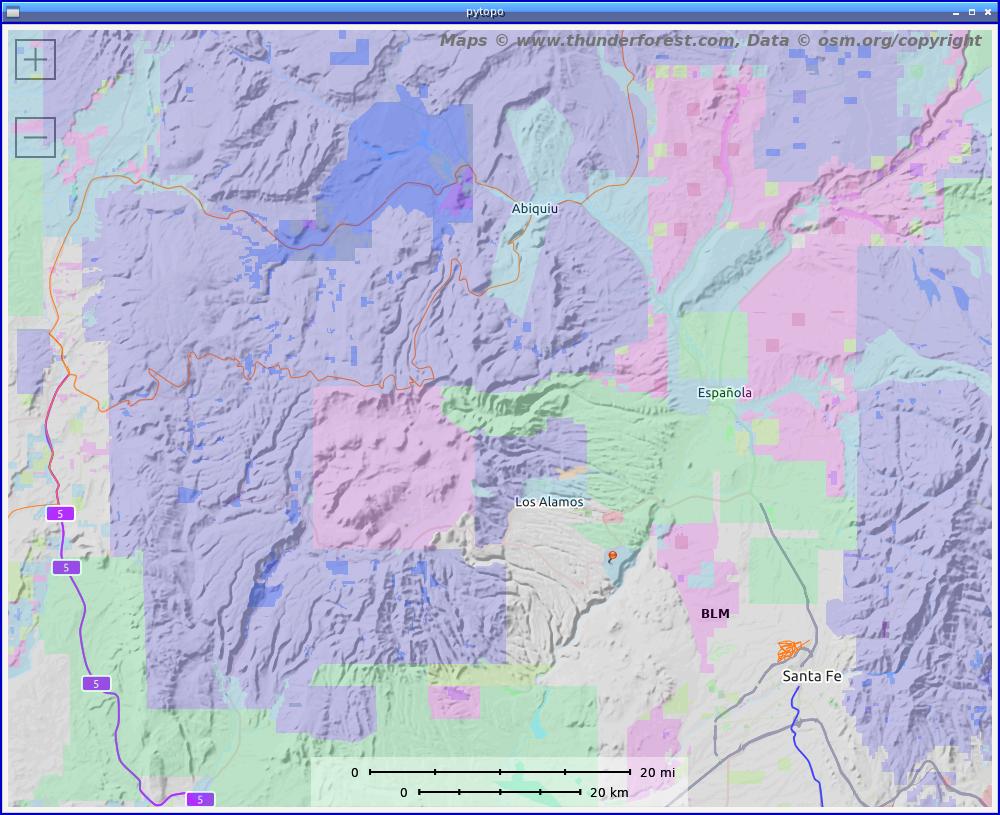This screenshot has width=1000, height=815.
Task: Maximize the pytopo window
Action: point(972,12)
